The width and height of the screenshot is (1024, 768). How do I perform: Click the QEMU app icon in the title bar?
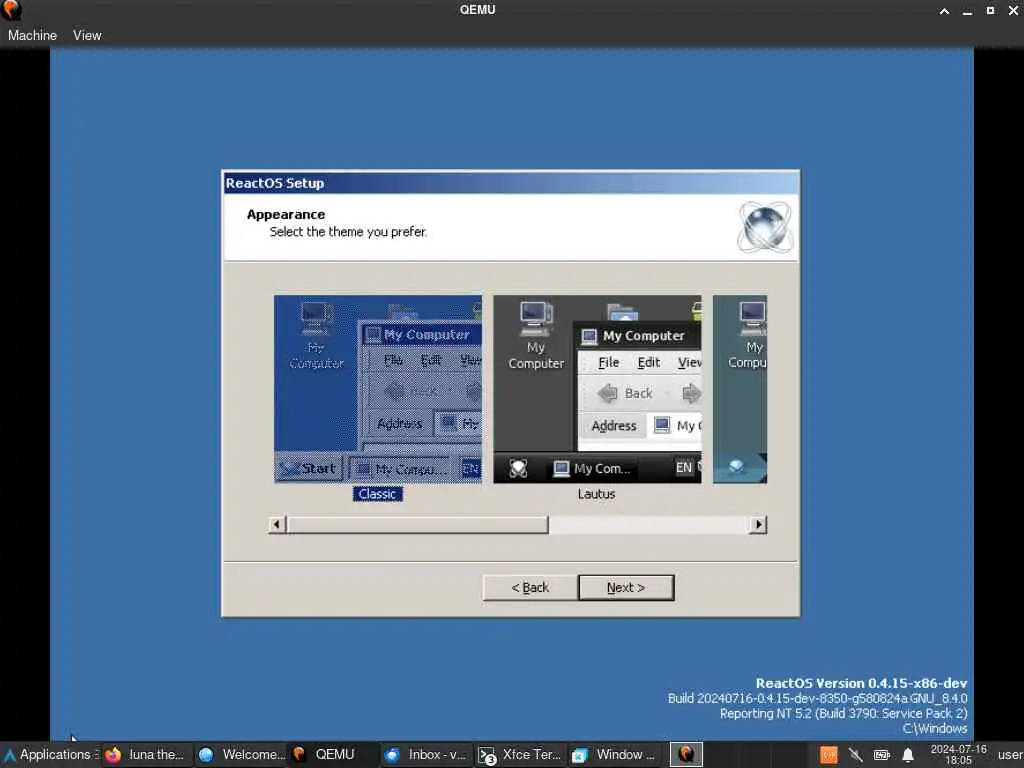click(12, 10)
